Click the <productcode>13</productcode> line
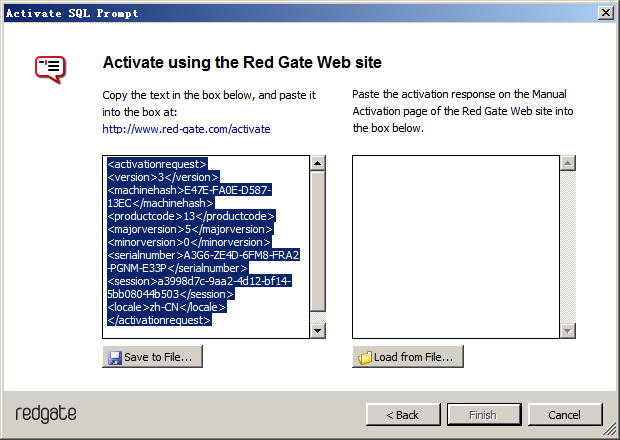 coord(191,216)
